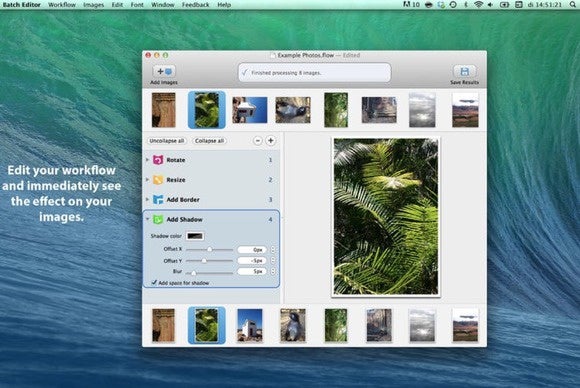The width and height of the screenshot is (580, 388).
Task: Click the pink Rotate step icon
Action: (x=158, y=160)
